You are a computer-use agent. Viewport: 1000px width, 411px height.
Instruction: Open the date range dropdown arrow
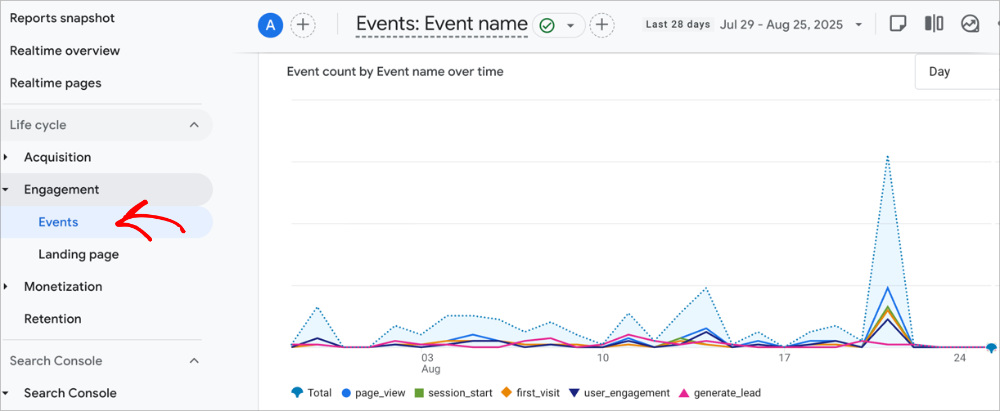[858, 26]
